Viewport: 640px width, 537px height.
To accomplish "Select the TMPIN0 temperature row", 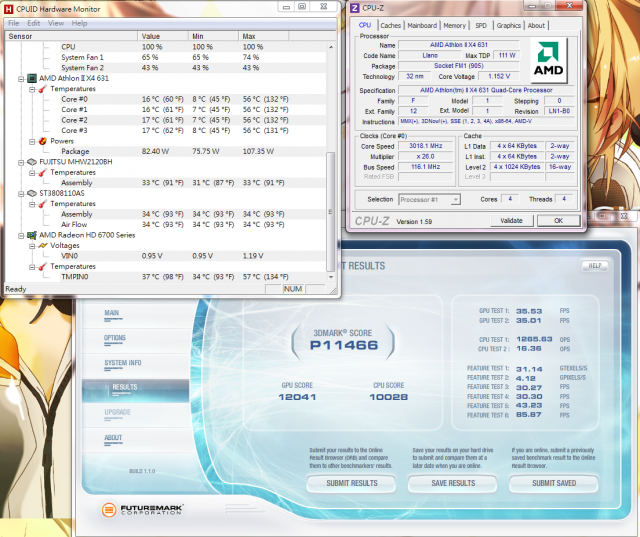I will 165,277.
